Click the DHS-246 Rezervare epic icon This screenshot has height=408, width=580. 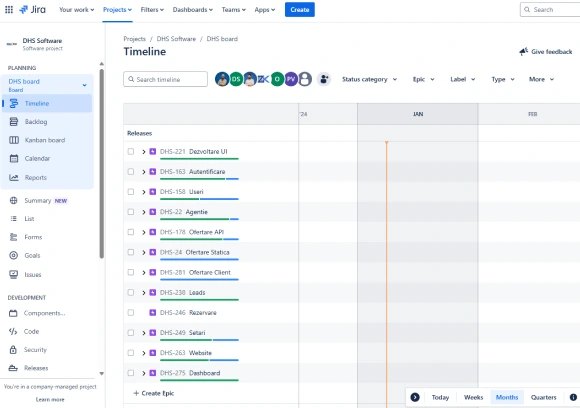tap(153, 313)
